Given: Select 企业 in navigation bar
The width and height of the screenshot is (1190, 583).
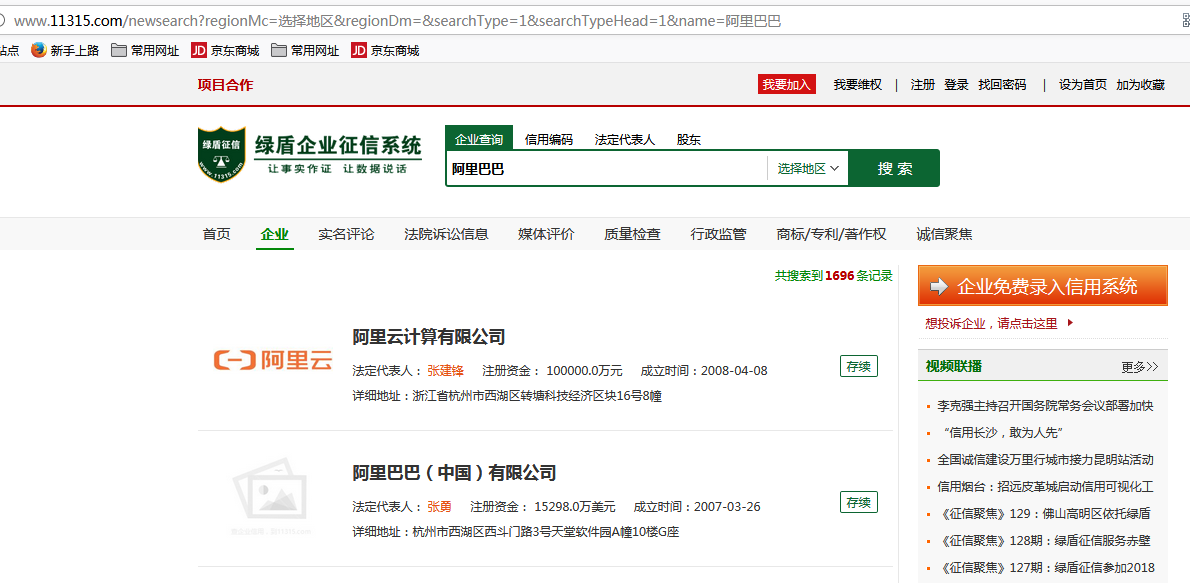Looking at the screenshot, I should 275,235.
